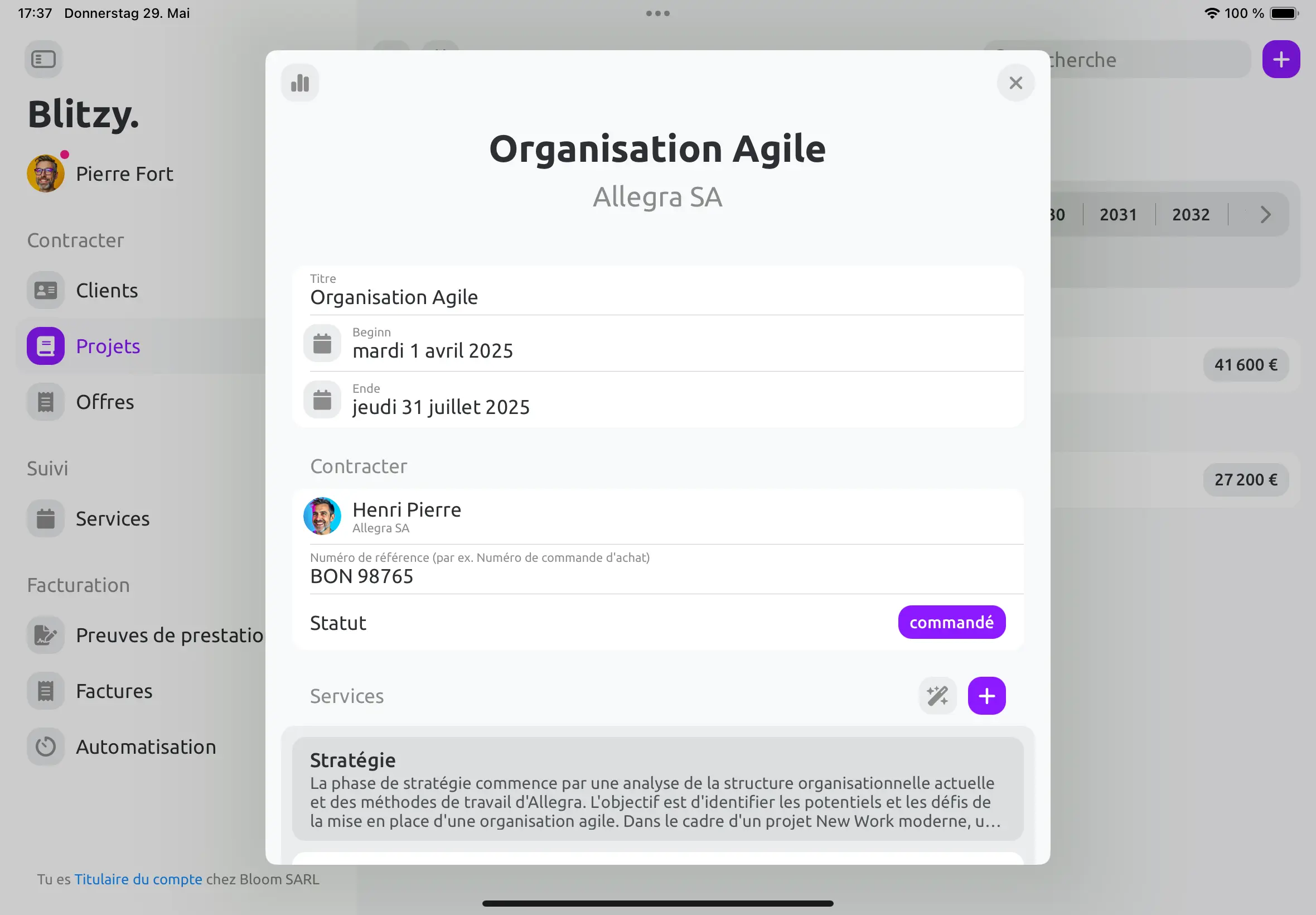This screenshot has height=915, width=1316.
Task: Tap the battery status icon
Action: (1284, 13)
